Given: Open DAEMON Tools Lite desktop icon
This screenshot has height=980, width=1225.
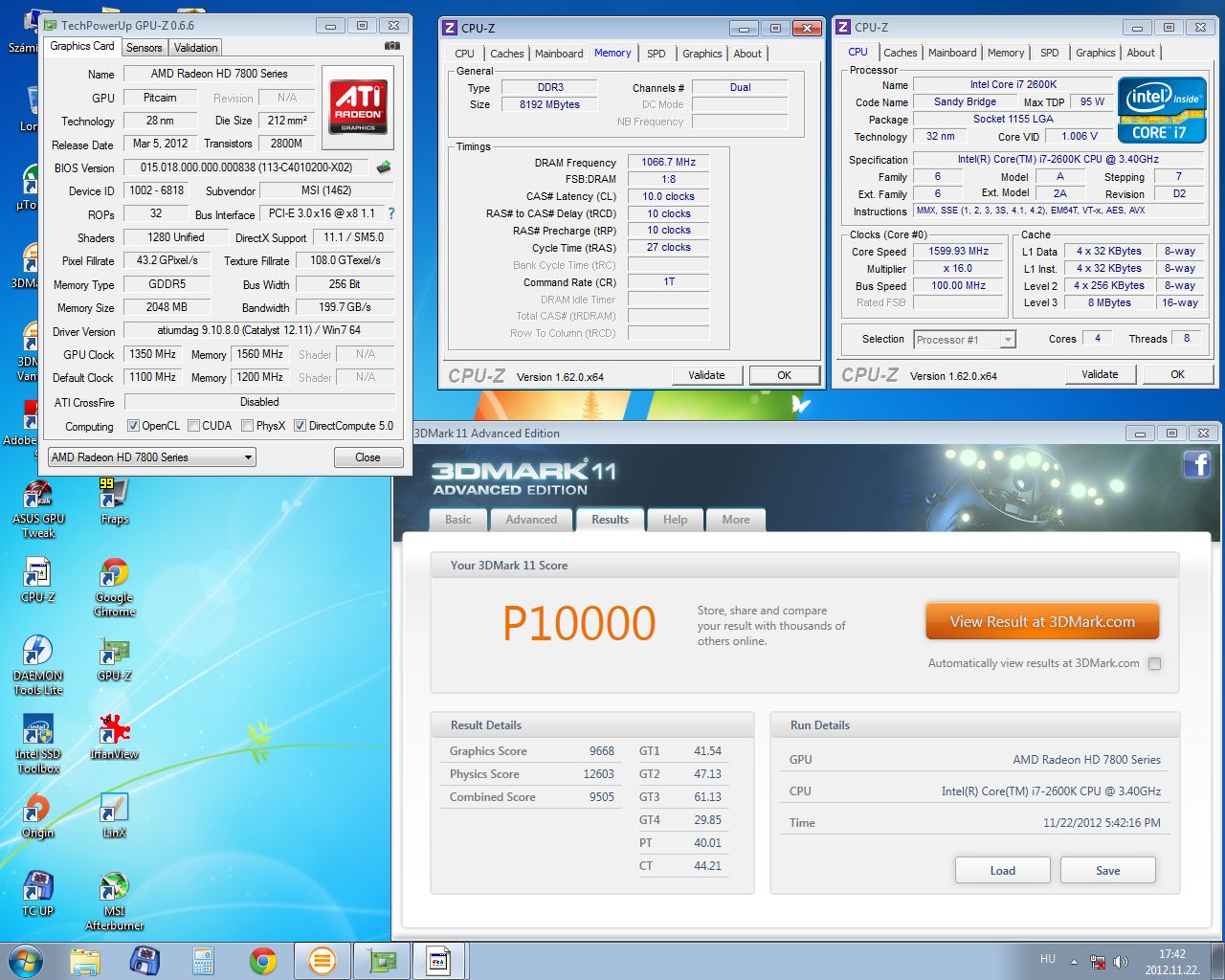Looking at the screenshot, I should pyautogui.click(x=38, y=666).
